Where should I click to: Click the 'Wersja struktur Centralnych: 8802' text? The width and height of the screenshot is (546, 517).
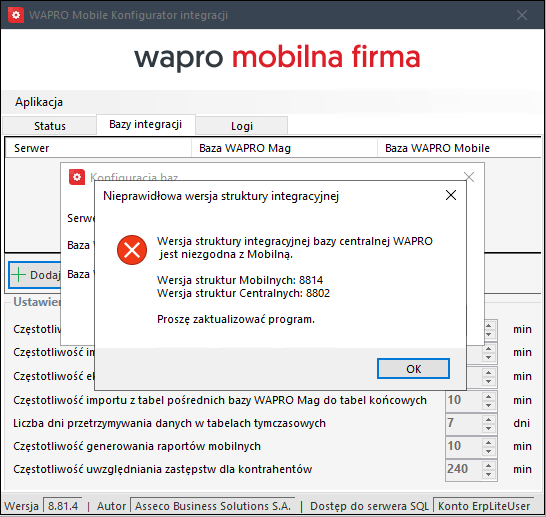coord(243,293)
